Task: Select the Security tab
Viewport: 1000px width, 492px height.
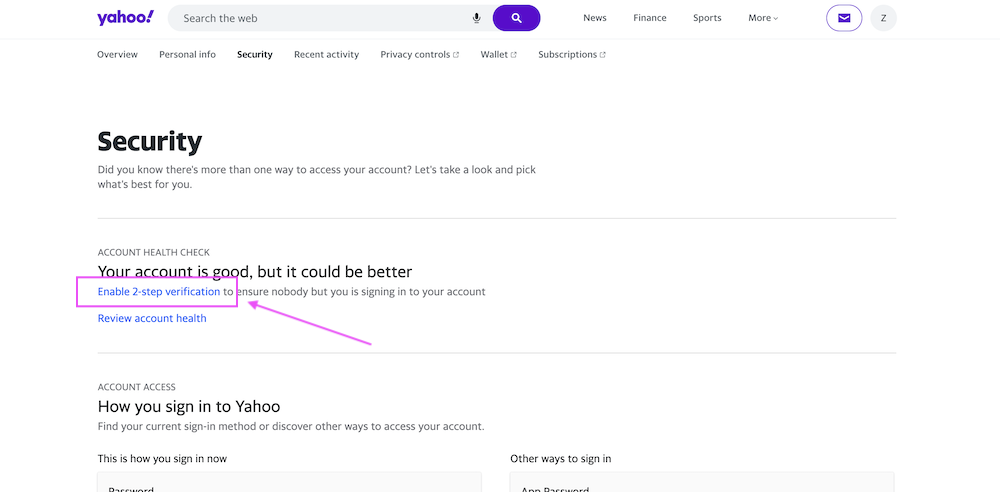Action: tap(254, 55)
